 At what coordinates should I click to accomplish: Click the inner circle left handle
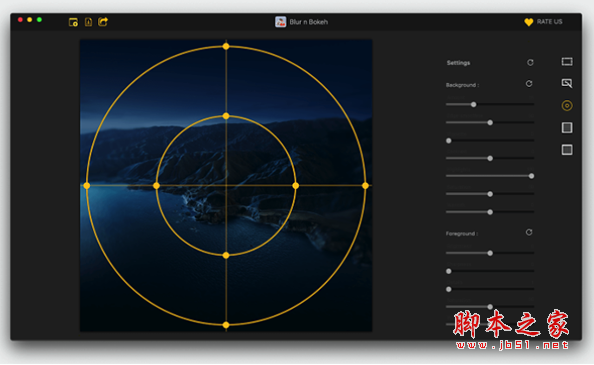pyautogui.click(x=156, y=186)
